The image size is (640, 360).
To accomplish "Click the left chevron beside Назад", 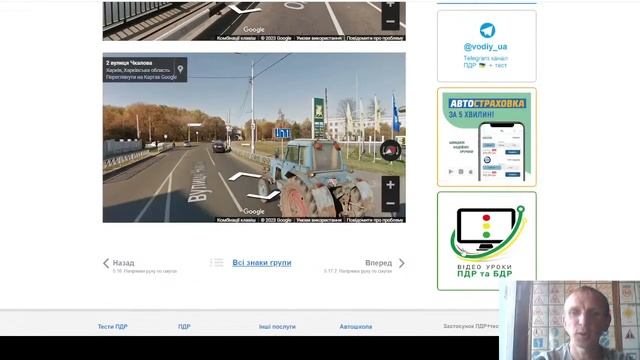I will coord(106,263).
